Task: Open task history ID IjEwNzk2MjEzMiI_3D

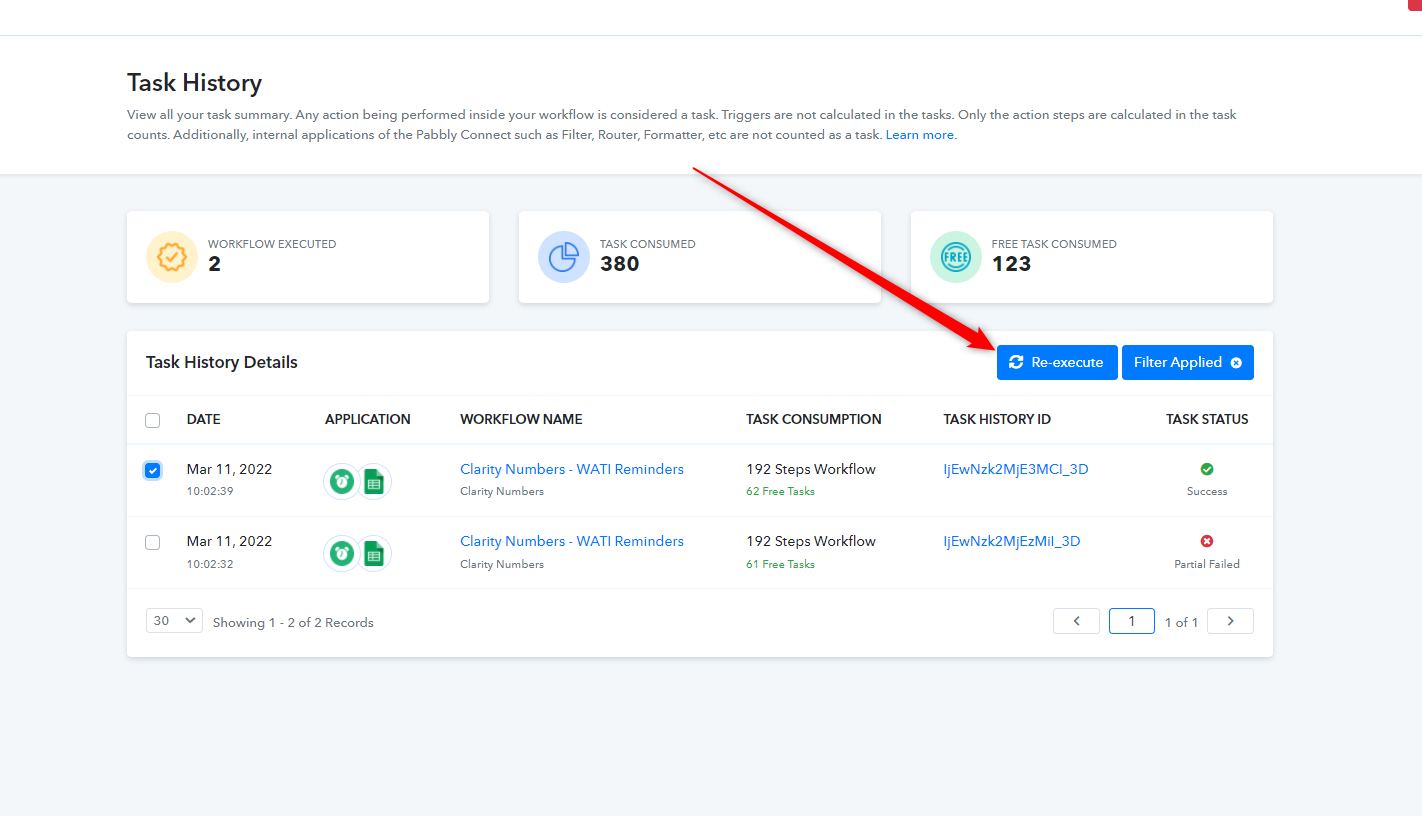Action: (x=1012, y=541)
